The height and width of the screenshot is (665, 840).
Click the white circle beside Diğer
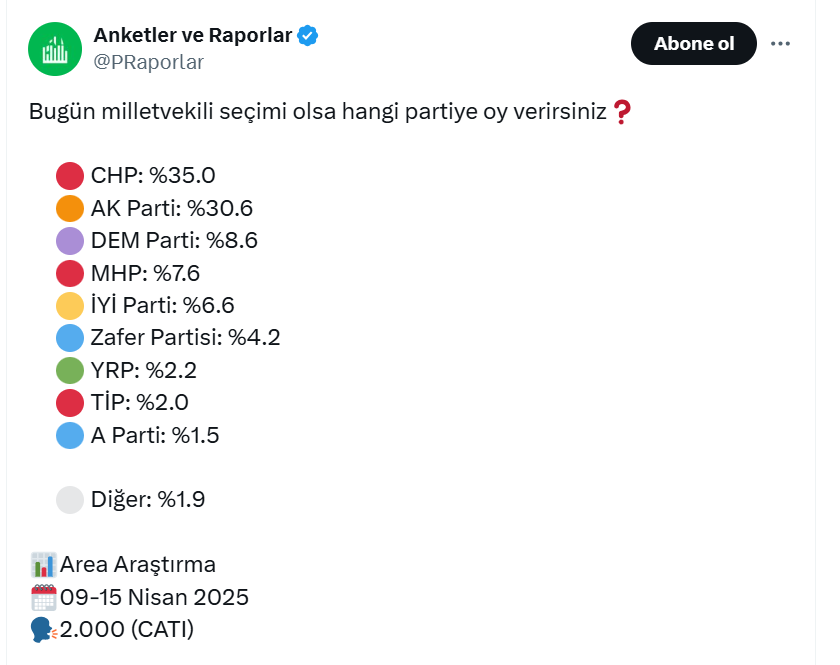click(70, 500)
